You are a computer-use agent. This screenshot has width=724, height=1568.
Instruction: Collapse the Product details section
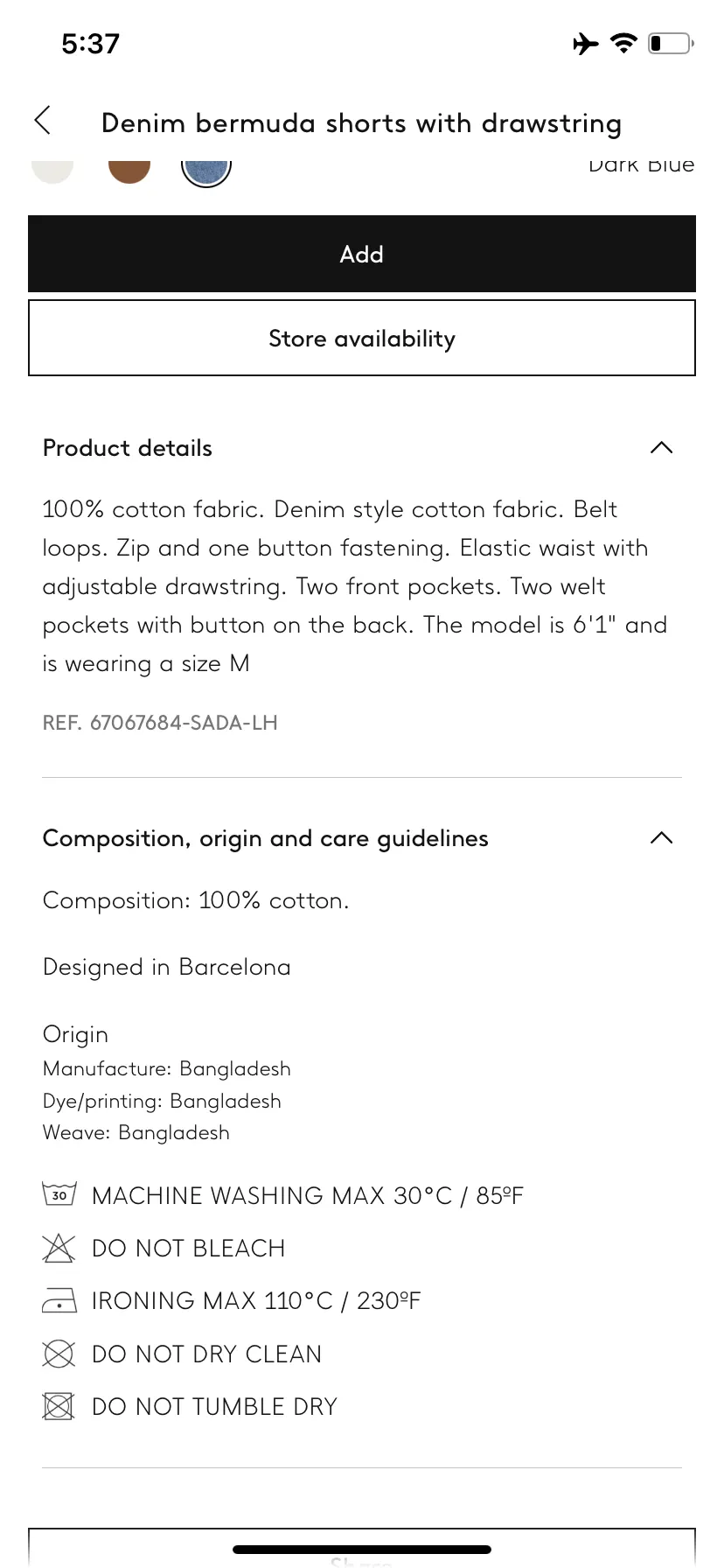662,448
